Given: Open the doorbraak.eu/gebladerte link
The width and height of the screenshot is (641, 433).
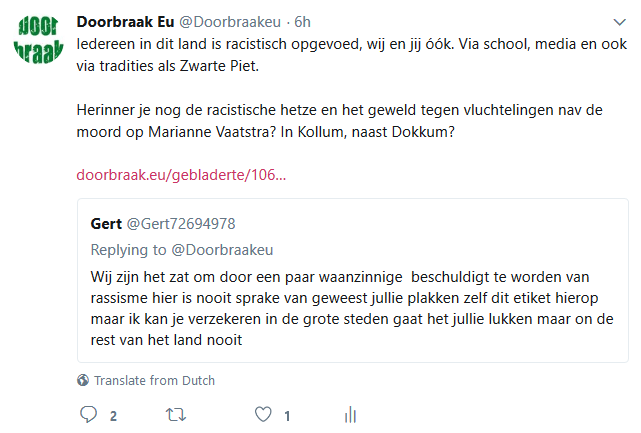Looking at the screenshot, I should click(181, 175).
